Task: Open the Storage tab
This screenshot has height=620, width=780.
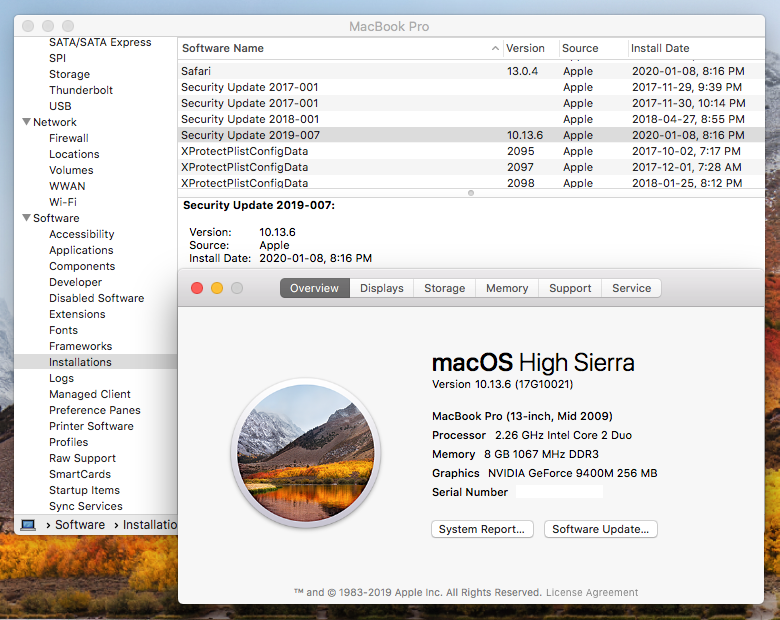Action: [x=444, y=288]
